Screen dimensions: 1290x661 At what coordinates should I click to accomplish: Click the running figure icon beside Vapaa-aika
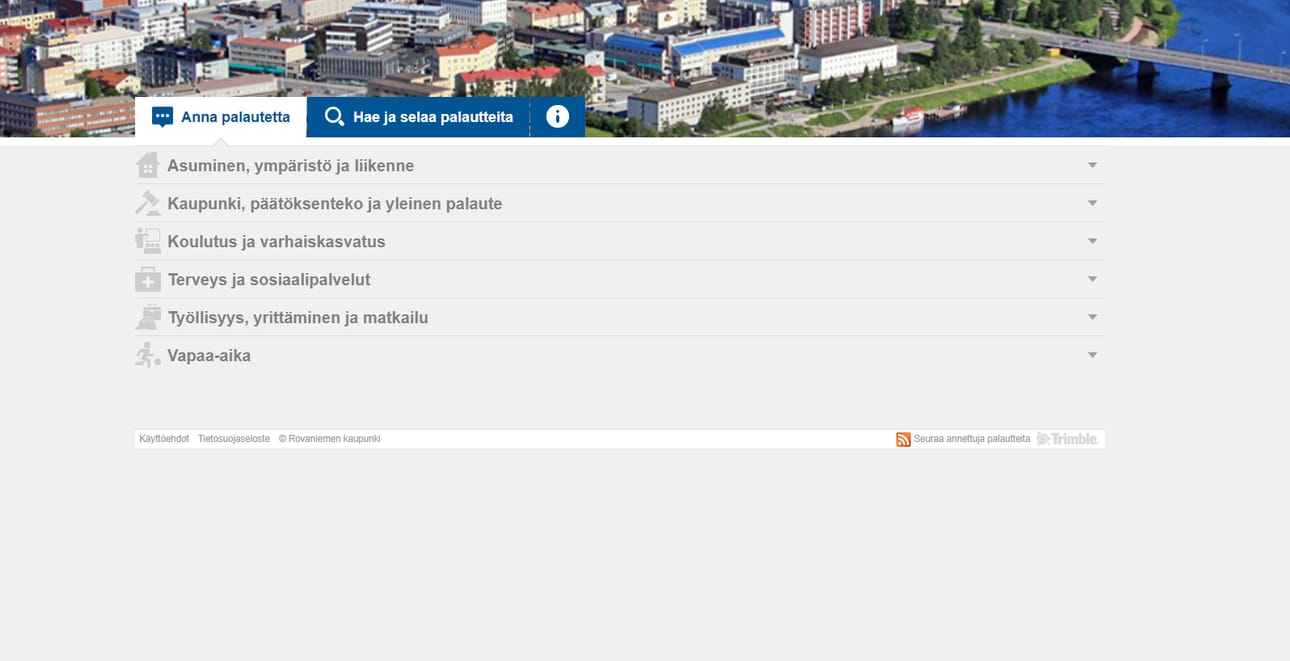click(x=148, y=356)
